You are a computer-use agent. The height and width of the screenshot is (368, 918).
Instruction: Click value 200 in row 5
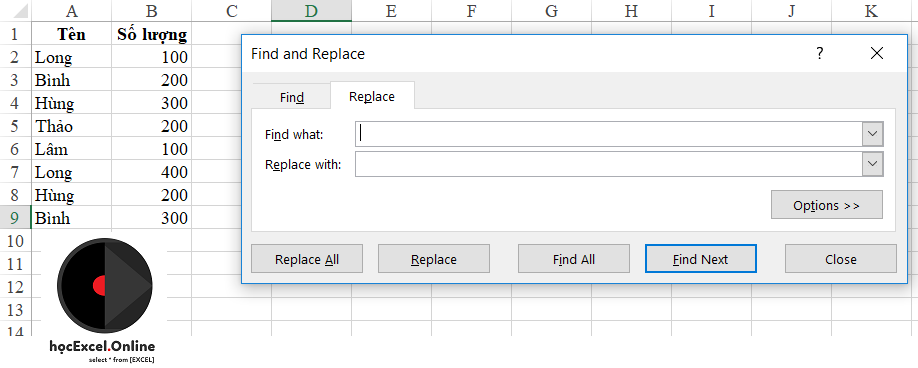point(152,126)
